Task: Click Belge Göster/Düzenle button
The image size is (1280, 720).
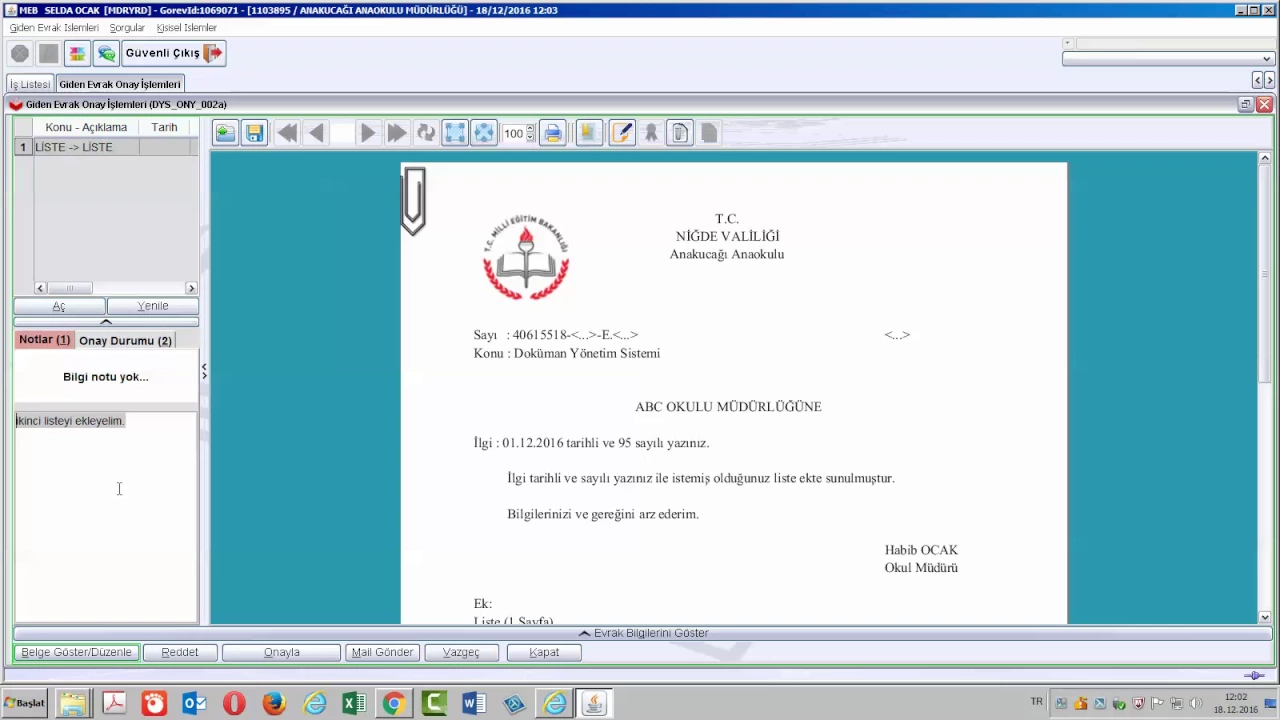Action: pos(76,652)
